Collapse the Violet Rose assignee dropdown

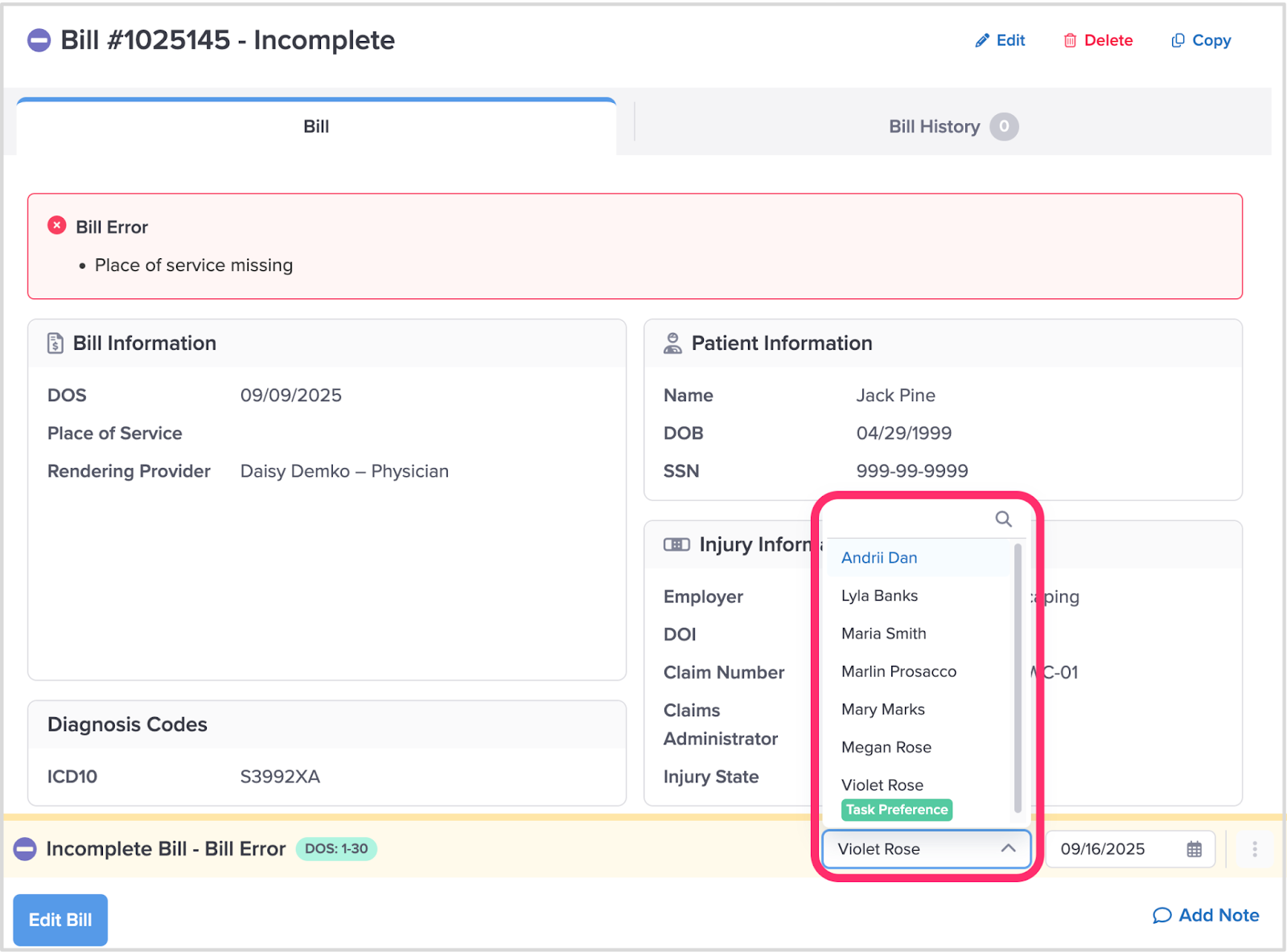(x=1007, y=849)
